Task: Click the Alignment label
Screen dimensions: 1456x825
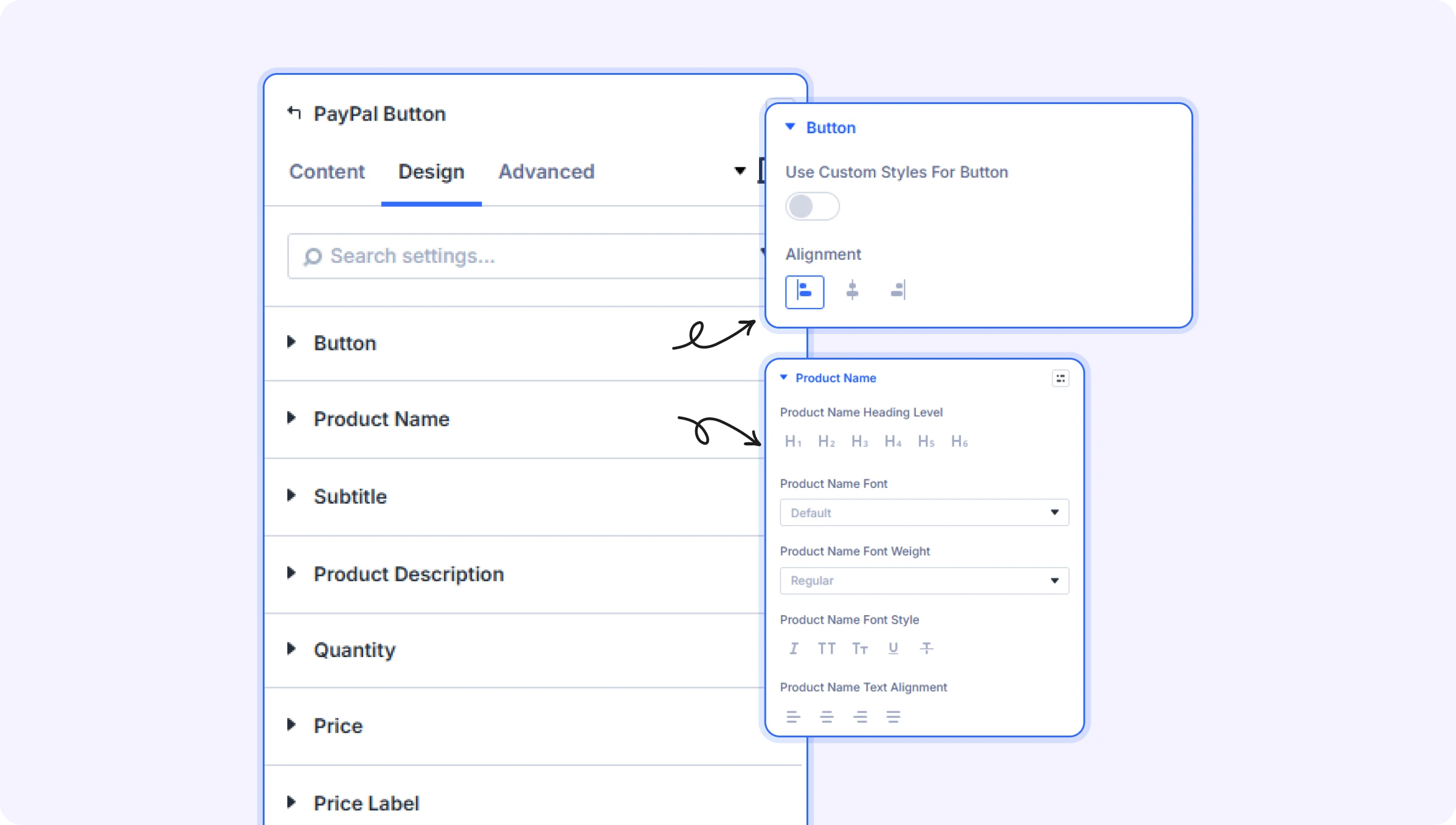Action: coord(823,254)
